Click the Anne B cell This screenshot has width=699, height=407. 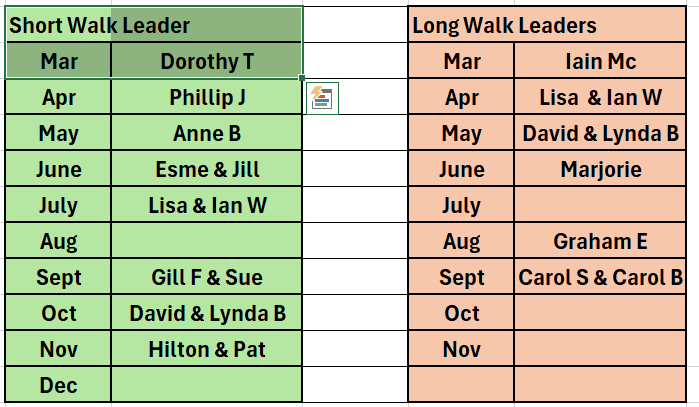coord(207,134)
